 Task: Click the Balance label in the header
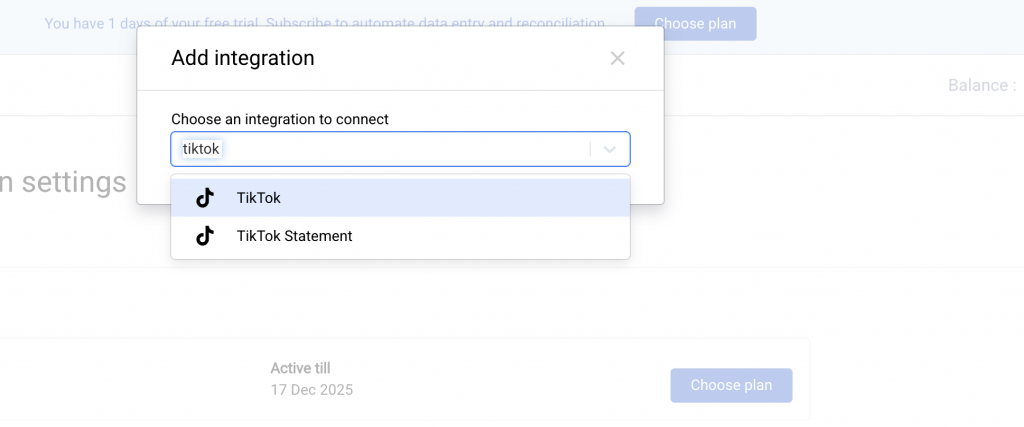tap(981, 85)
